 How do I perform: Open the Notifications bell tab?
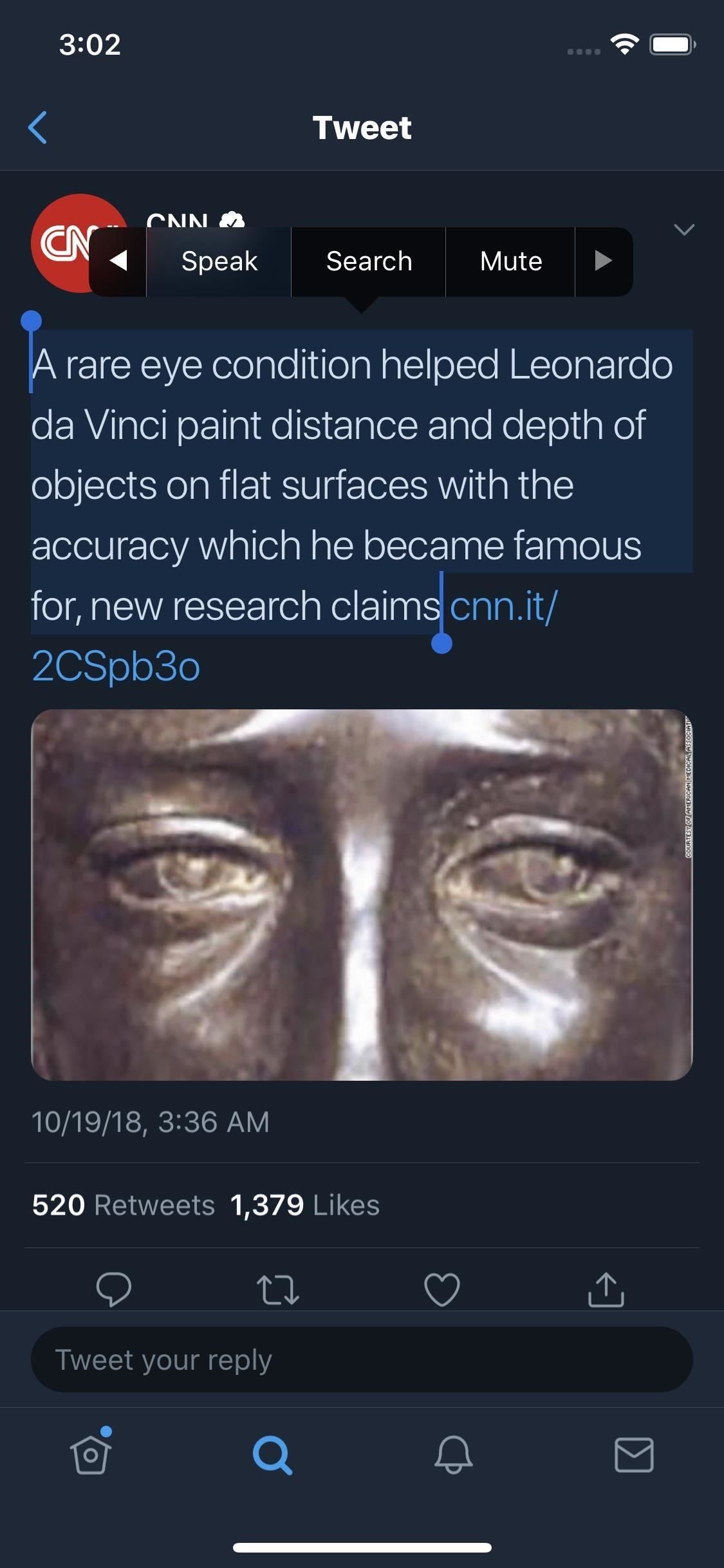pyautogui.click(x=453, y=1455)
